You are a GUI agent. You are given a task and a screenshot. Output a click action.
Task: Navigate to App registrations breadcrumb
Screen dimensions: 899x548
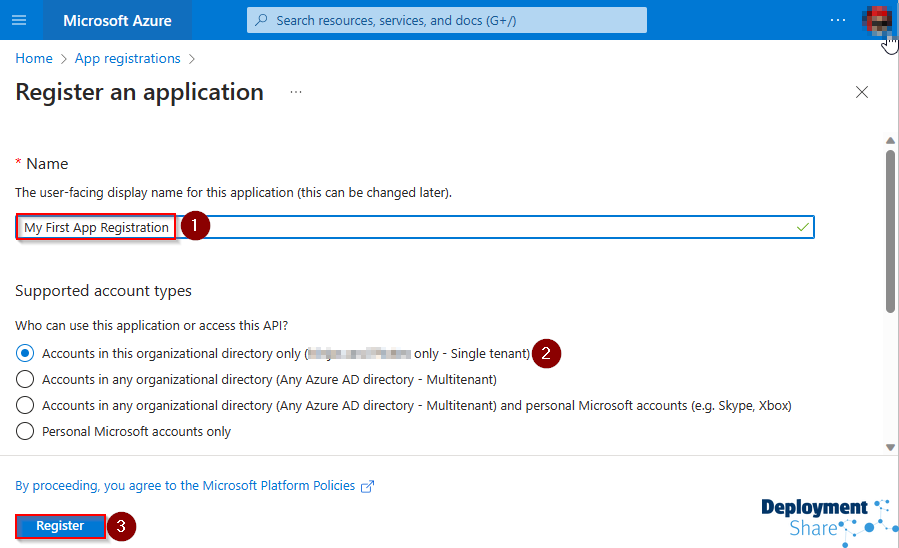pos(128,58)
